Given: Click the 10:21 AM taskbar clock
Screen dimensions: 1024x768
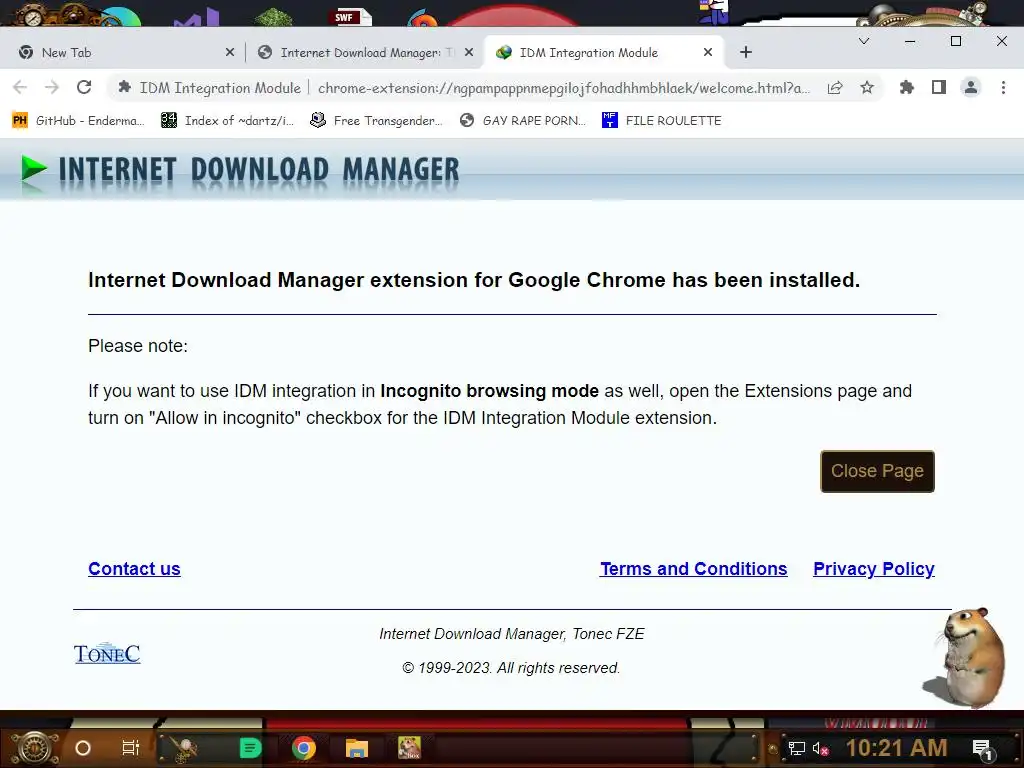Looking at the screenshot, I should [x=896, y=748].
